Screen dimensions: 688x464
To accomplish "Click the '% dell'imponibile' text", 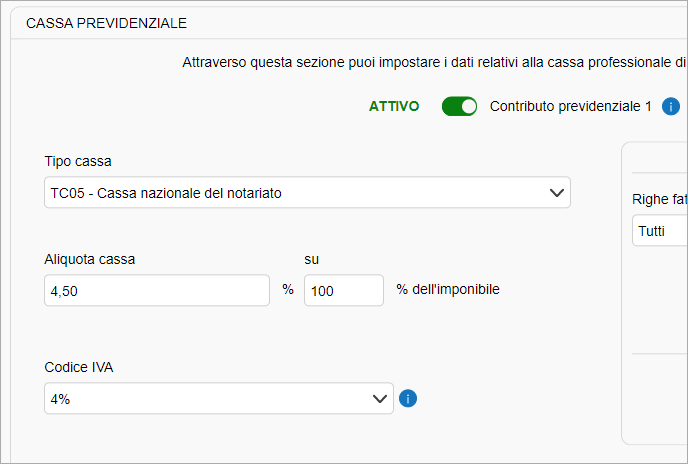I will [448, 289].
